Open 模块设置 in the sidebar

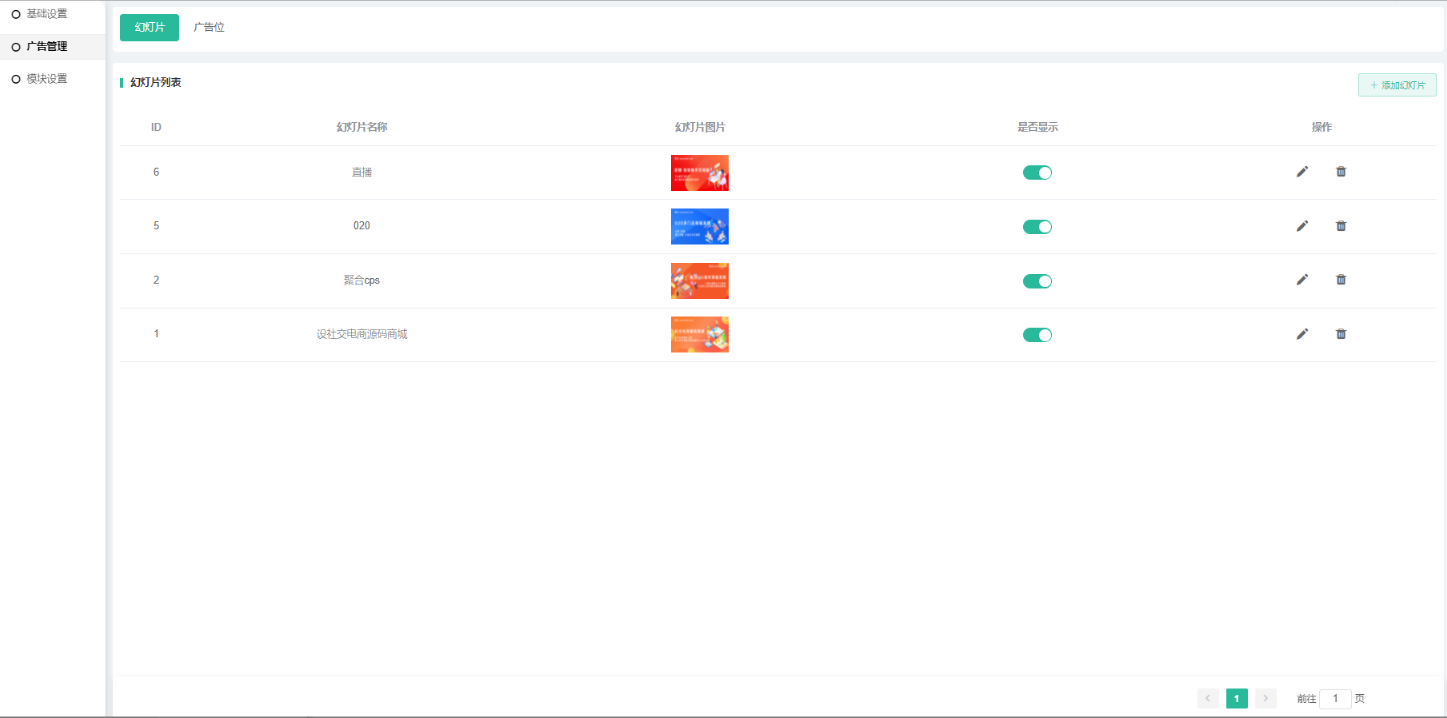tap(47, 79)
